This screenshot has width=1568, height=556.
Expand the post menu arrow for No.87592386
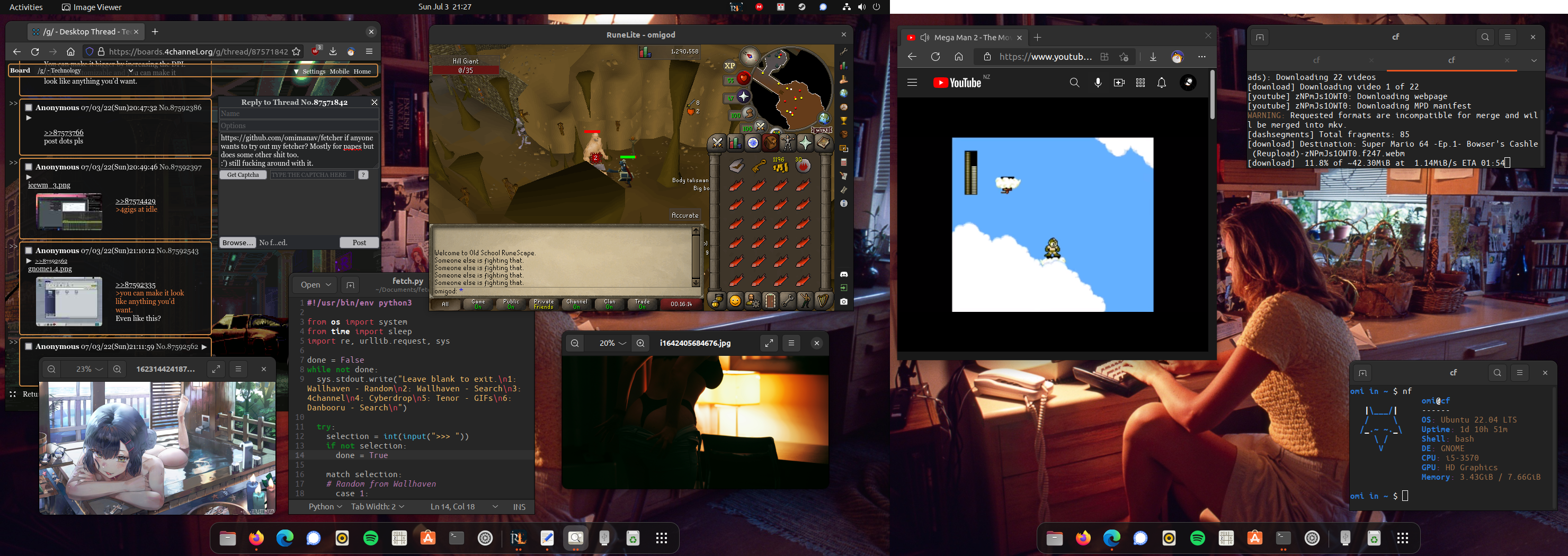point(28,118)
